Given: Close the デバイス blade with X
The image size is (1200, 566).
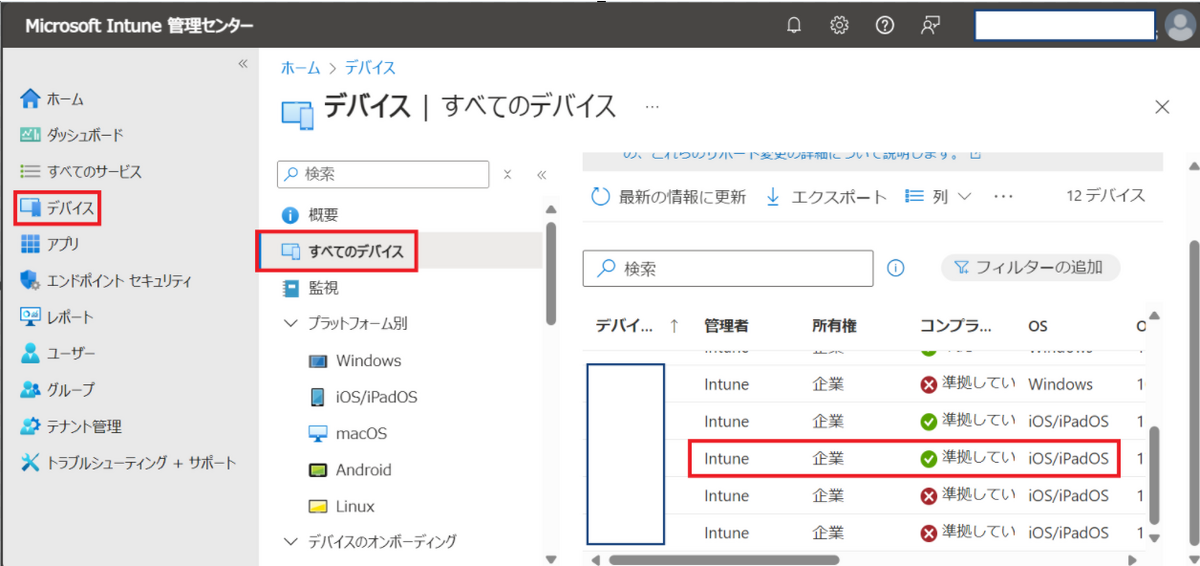Looking at the screenshot, I should click(1162, 107).
